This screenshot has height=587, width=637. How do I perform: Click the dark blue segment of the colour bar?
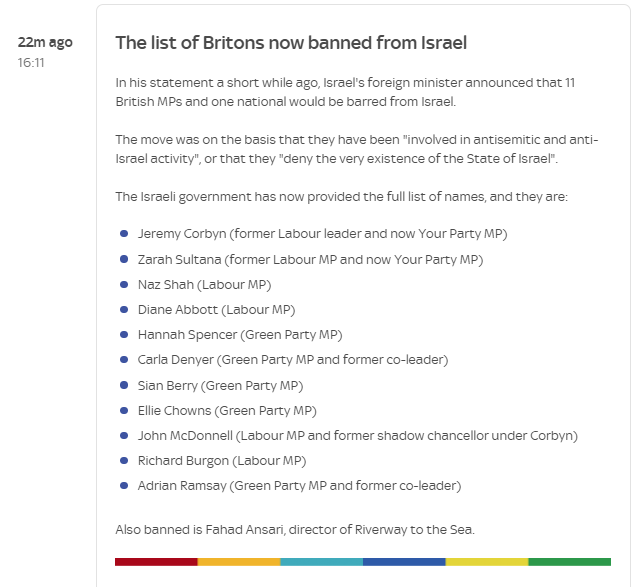click(404, 562)
